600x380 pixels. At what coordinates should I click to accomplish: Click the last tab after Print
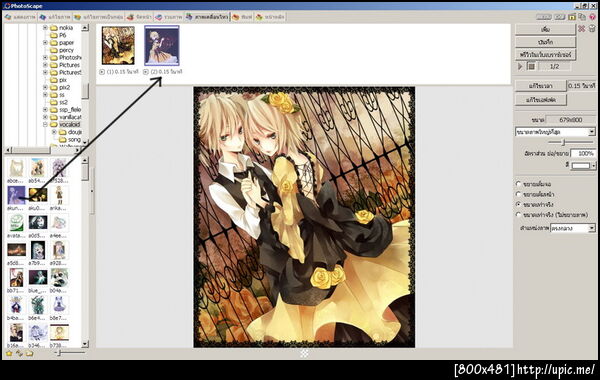click(270, 17)
